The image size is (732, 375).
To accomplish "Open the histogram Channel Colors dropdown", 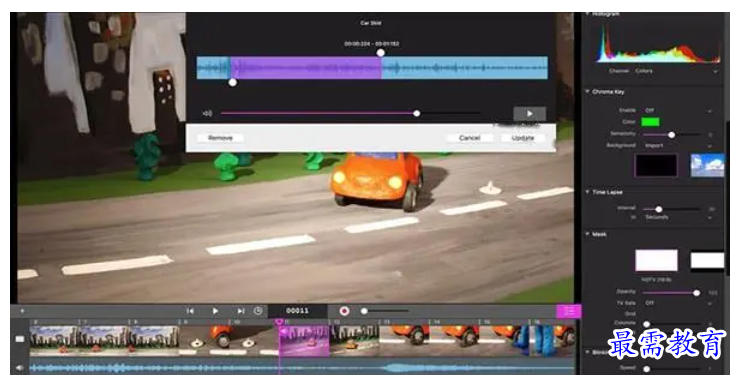I will click(676, 71).
